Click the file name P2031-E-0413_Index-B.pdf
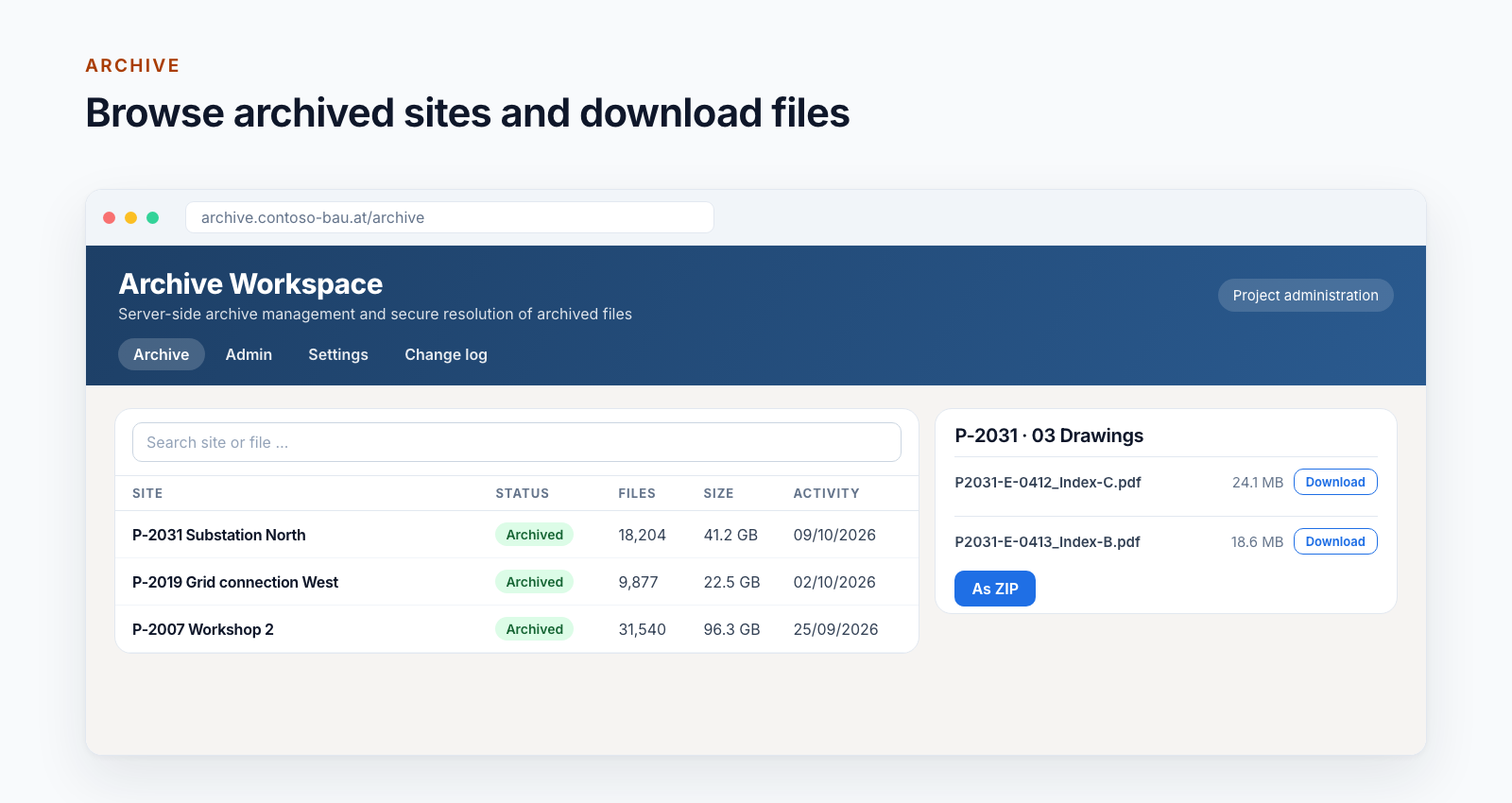This screenshot has width=1512, height=803. coord(1047,541)
